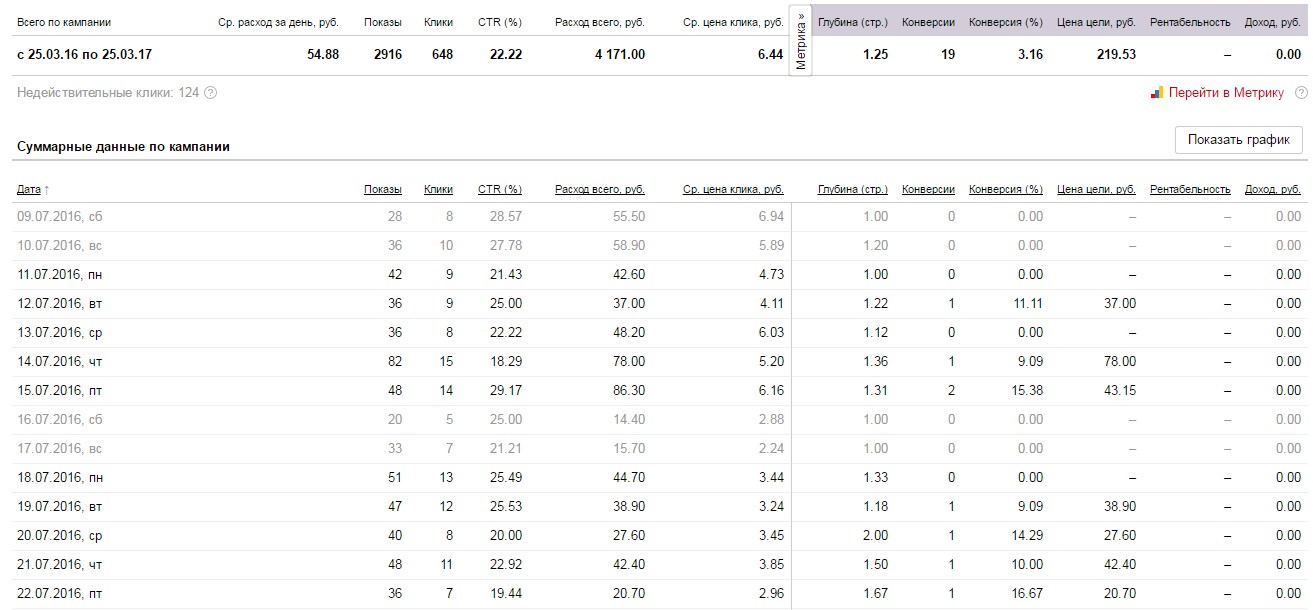Open the Перейти в Метрику link
Screen dimensions: 1313x610
click(1226, 93)
